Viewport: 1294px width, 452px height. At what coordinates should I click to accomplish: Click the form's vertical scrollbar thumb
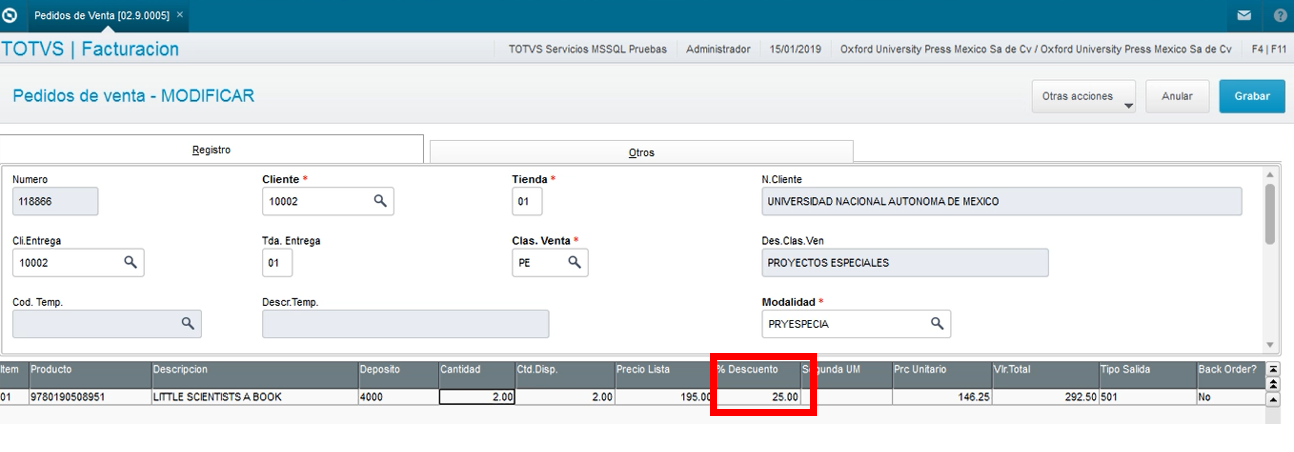pos(1270,214)
